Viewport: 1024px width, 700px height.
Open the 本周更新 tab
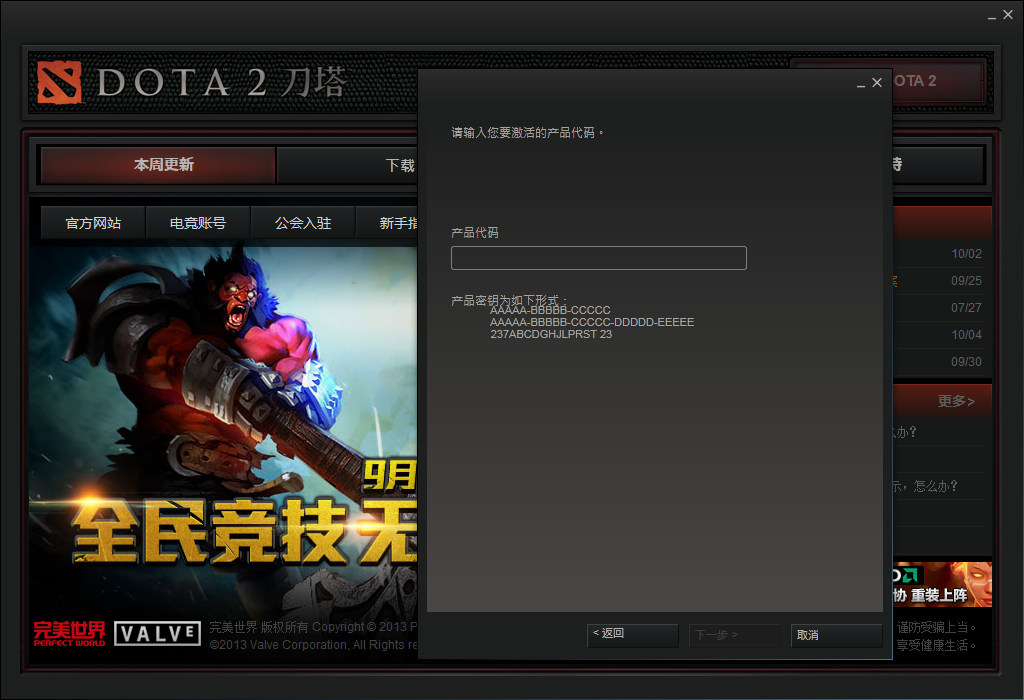tap(157, 165)
